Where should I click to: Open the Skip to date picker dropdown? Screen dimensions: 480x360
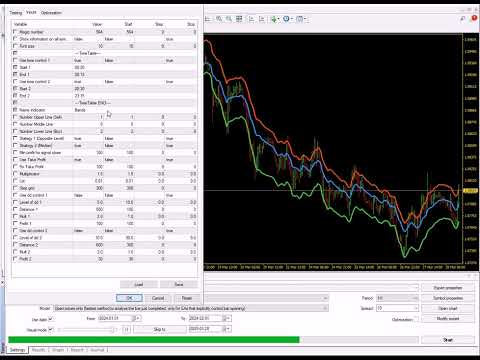pos(228,329)
